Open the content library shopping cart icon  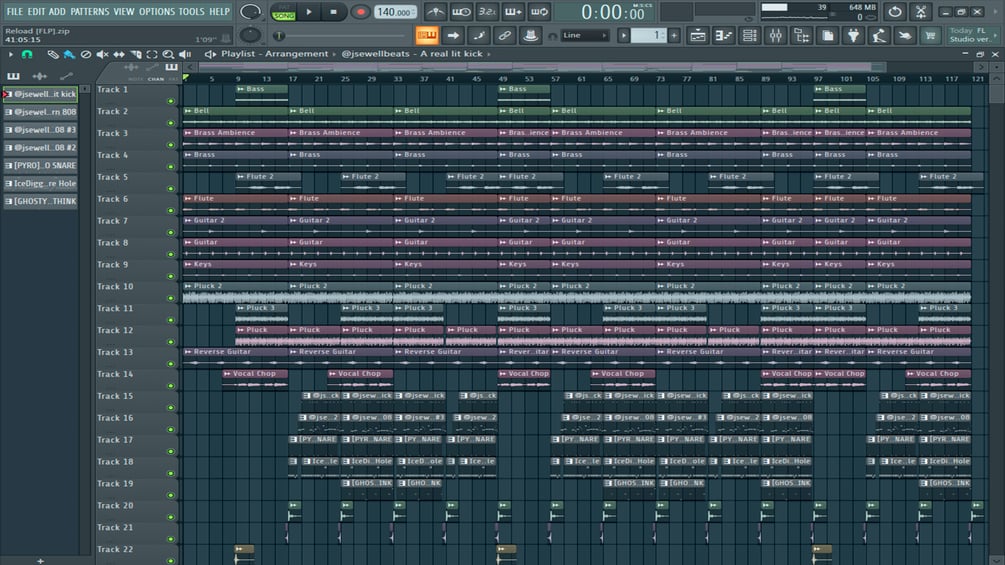pyautogui.click(x=930, y=35)
